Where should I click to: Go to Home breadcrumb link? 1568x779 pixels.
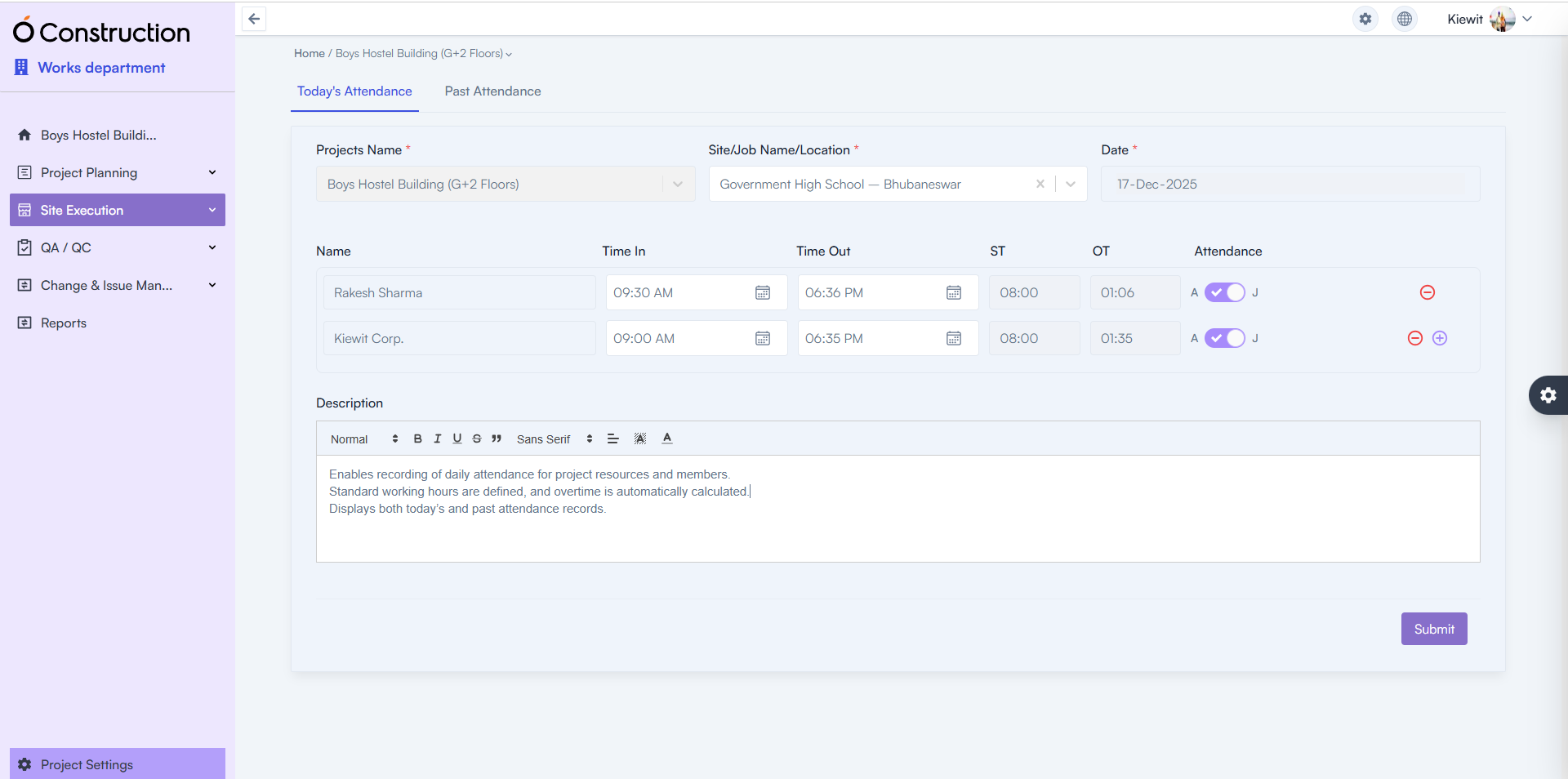310,53
